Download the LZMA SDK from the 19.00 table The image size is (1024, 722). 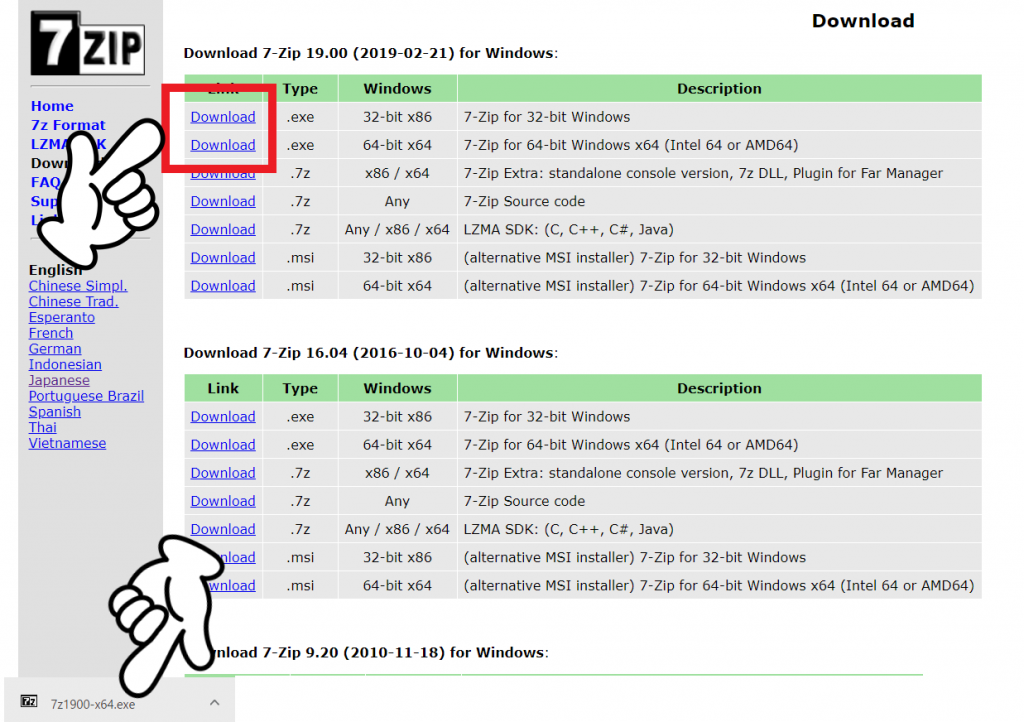[x=223, y=229]
